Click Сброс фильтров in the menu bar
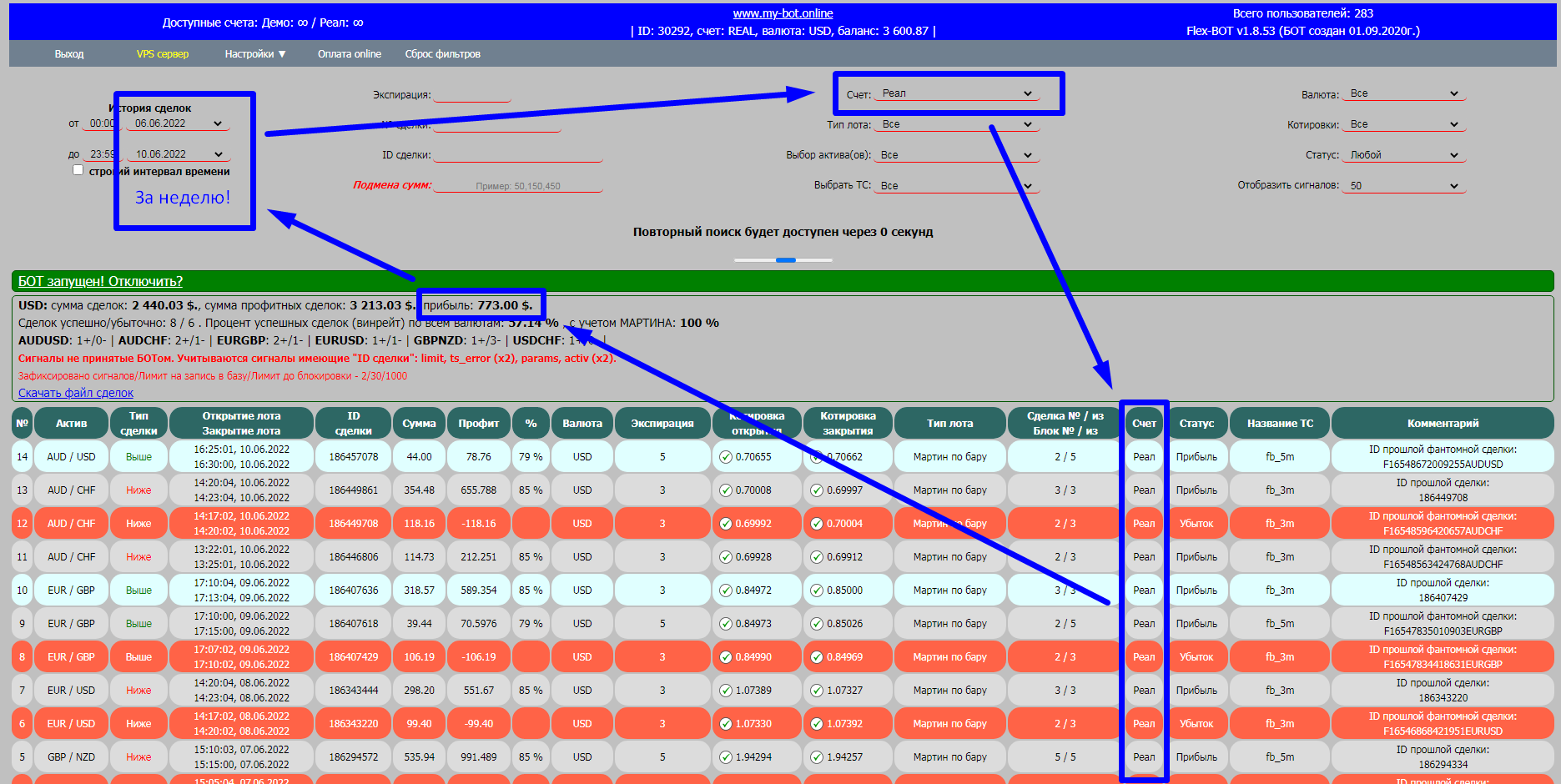Viewport: 1561px width, 784px height. [443, 54]
